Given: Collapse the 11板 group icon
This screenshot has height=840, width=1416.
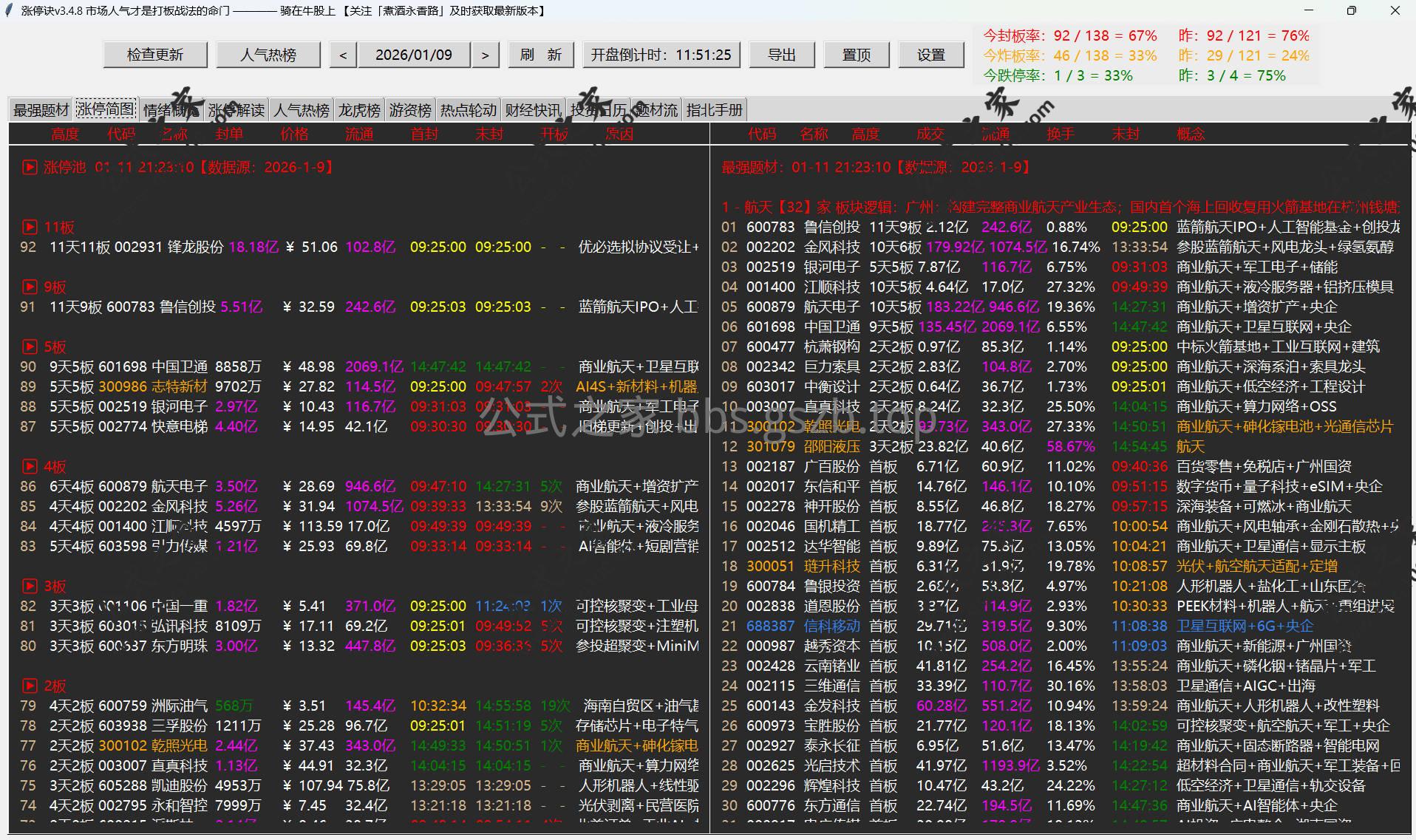Looking at the screenshot, I should click(x=30, y=227).
